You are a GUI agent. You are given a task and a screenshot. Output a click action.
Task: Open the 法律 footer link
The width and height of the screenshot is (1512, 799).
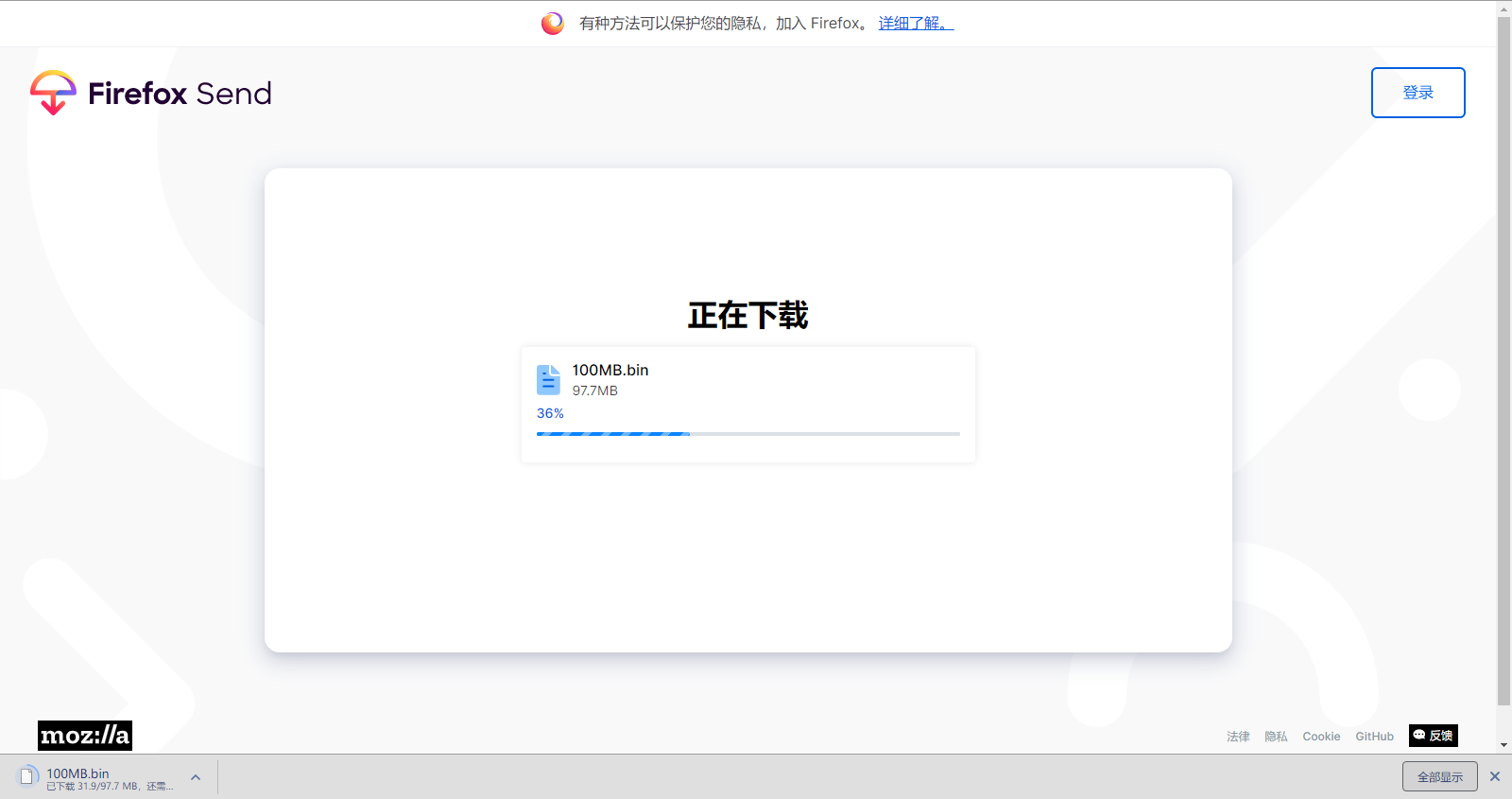pyautogui.click(x=1238, y=737)
